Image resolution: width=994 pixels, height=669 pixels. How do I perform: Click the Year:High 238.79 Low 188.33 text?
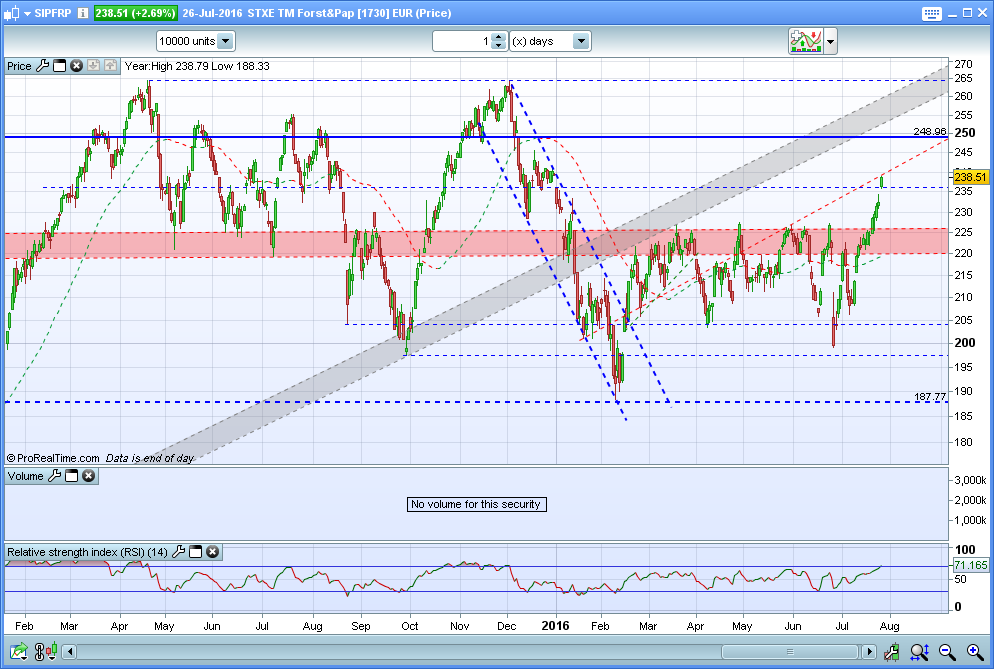click(x=197, y=66)
